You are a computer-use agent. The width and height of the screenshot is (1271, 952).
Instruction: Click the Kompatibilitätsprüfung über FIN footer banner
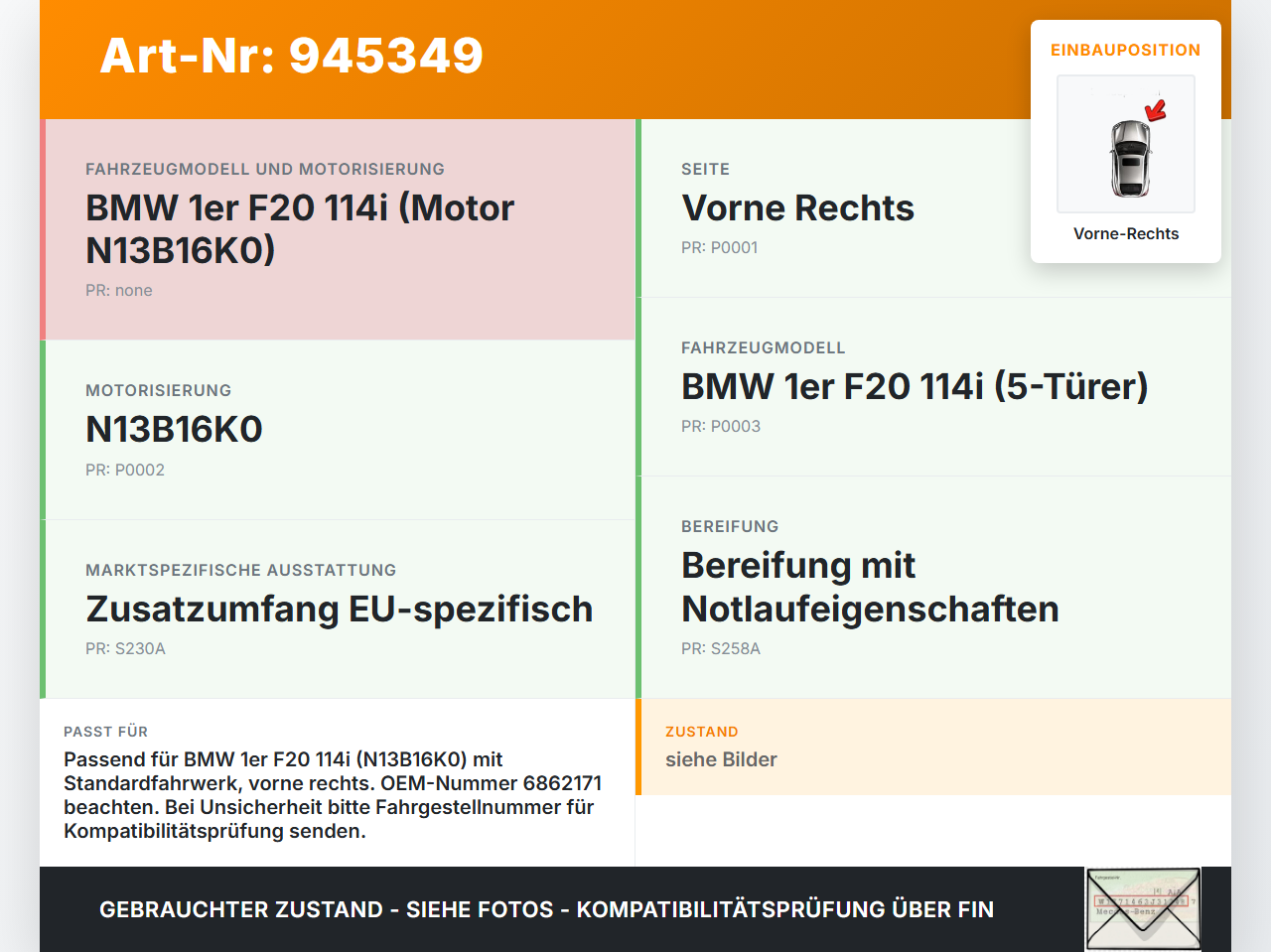coord(546,909)
